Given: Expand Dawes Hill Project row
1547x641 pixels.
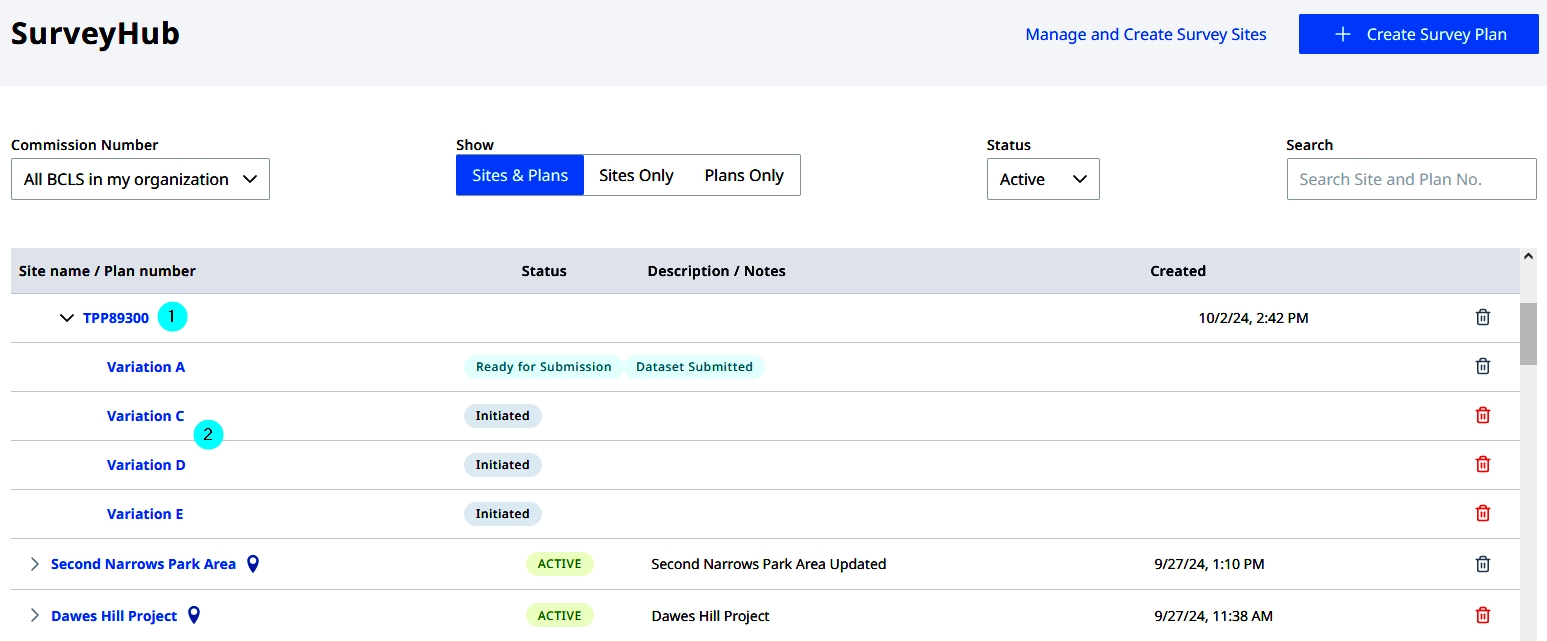Looking at the screenshot, I should (x=35, y=615).
